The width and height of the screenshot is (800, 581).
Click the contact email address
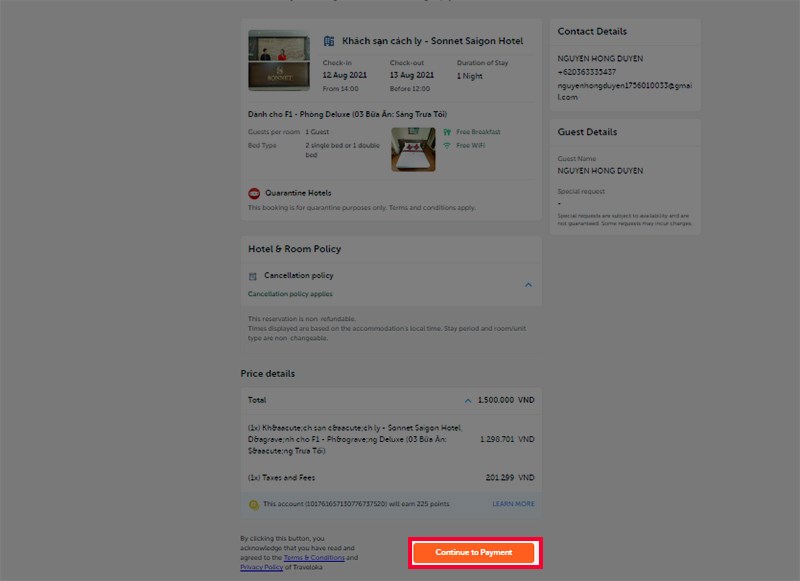pos(625,91)
